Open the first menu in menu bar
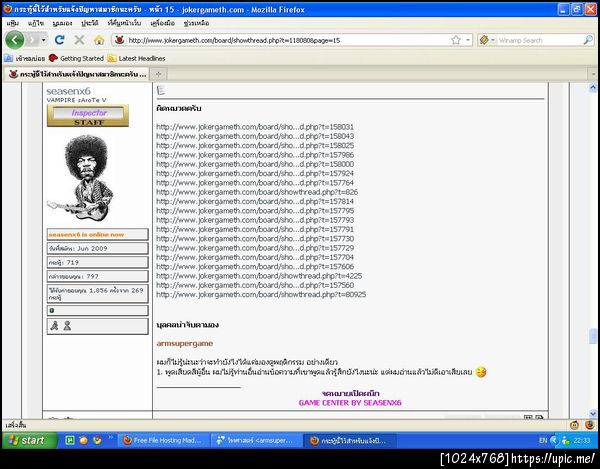Screen dimensions: 600x469 coord(13,23)
